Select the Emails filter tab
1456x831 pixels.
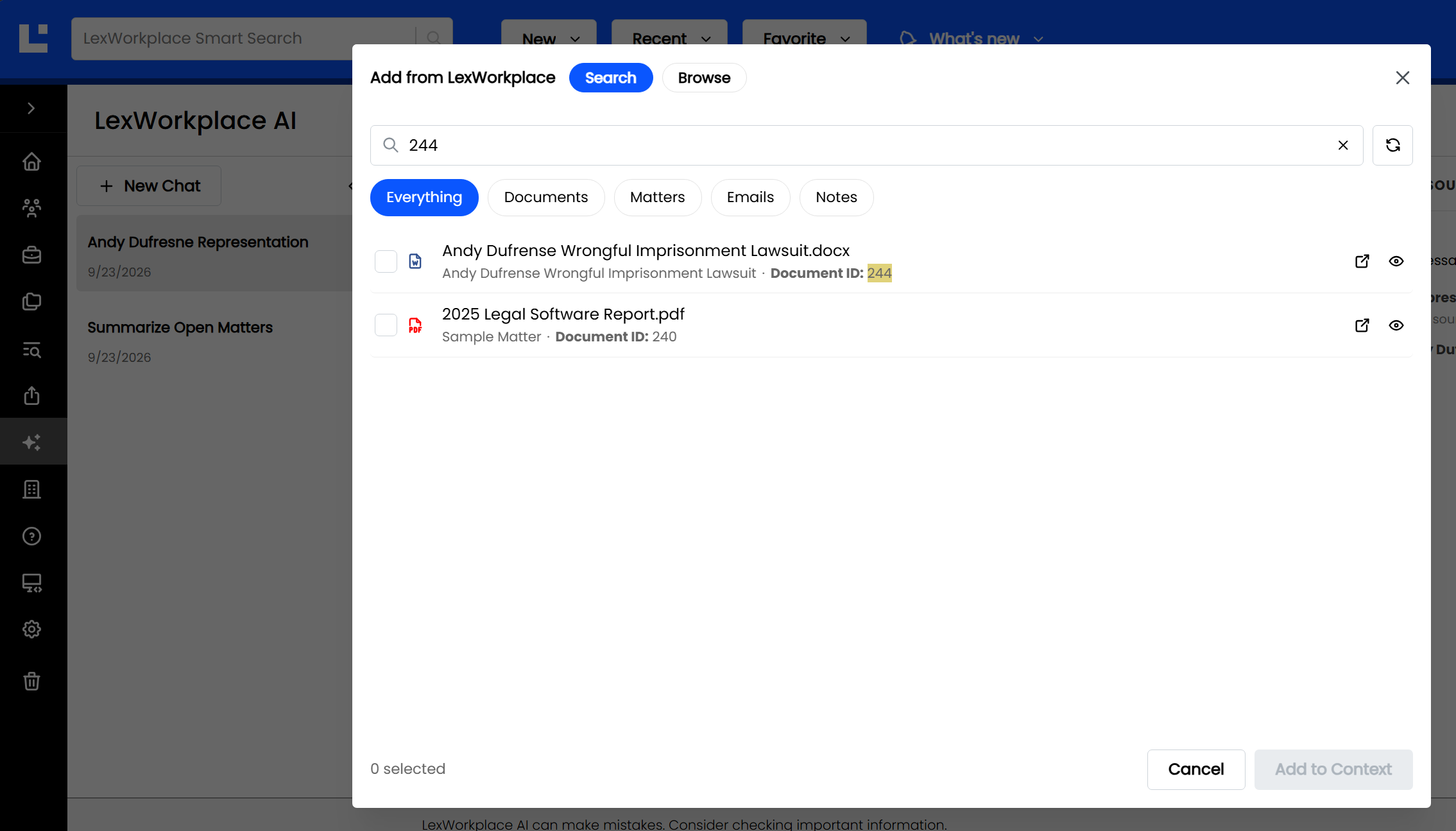click(x=750, y=198)
